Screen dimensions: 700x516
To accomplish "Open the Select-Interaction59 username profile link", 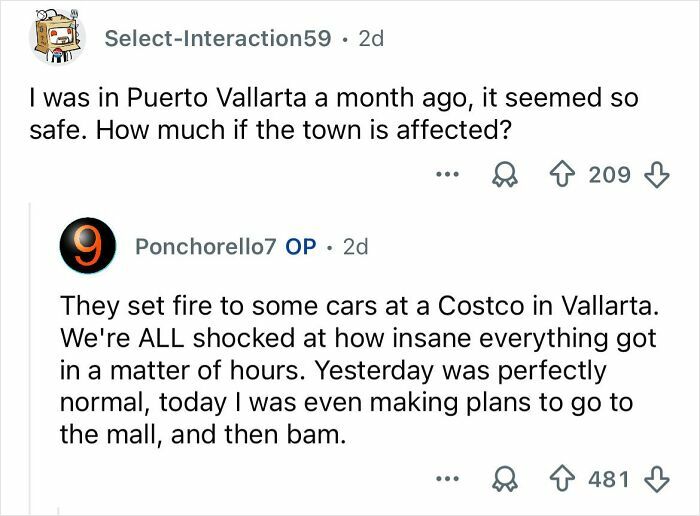I will 217,39.
